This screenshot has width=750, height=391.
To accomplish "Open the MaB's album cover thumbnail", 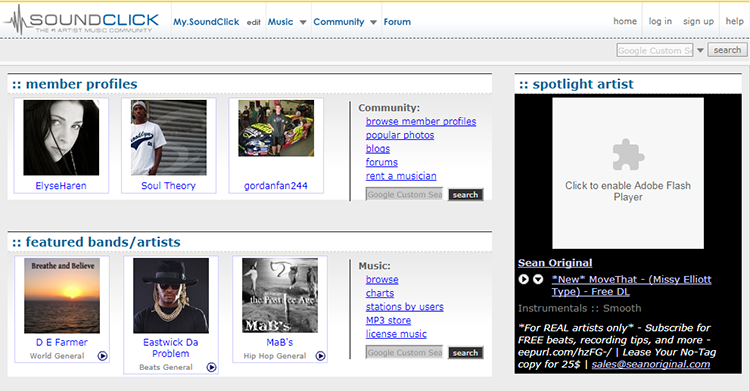I will 280,295.
